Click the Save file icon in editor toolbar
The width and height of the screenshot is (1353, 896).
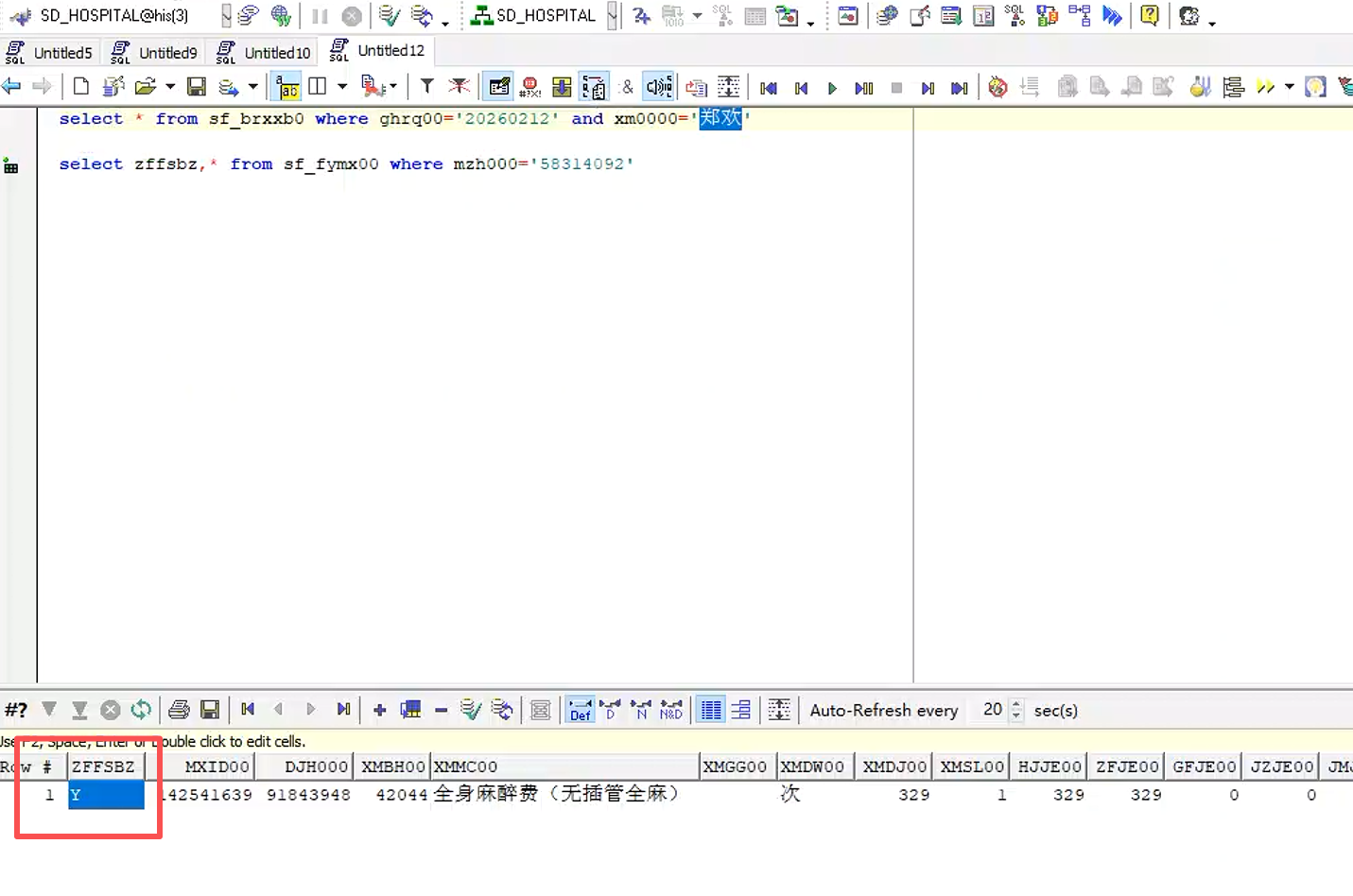196,87
